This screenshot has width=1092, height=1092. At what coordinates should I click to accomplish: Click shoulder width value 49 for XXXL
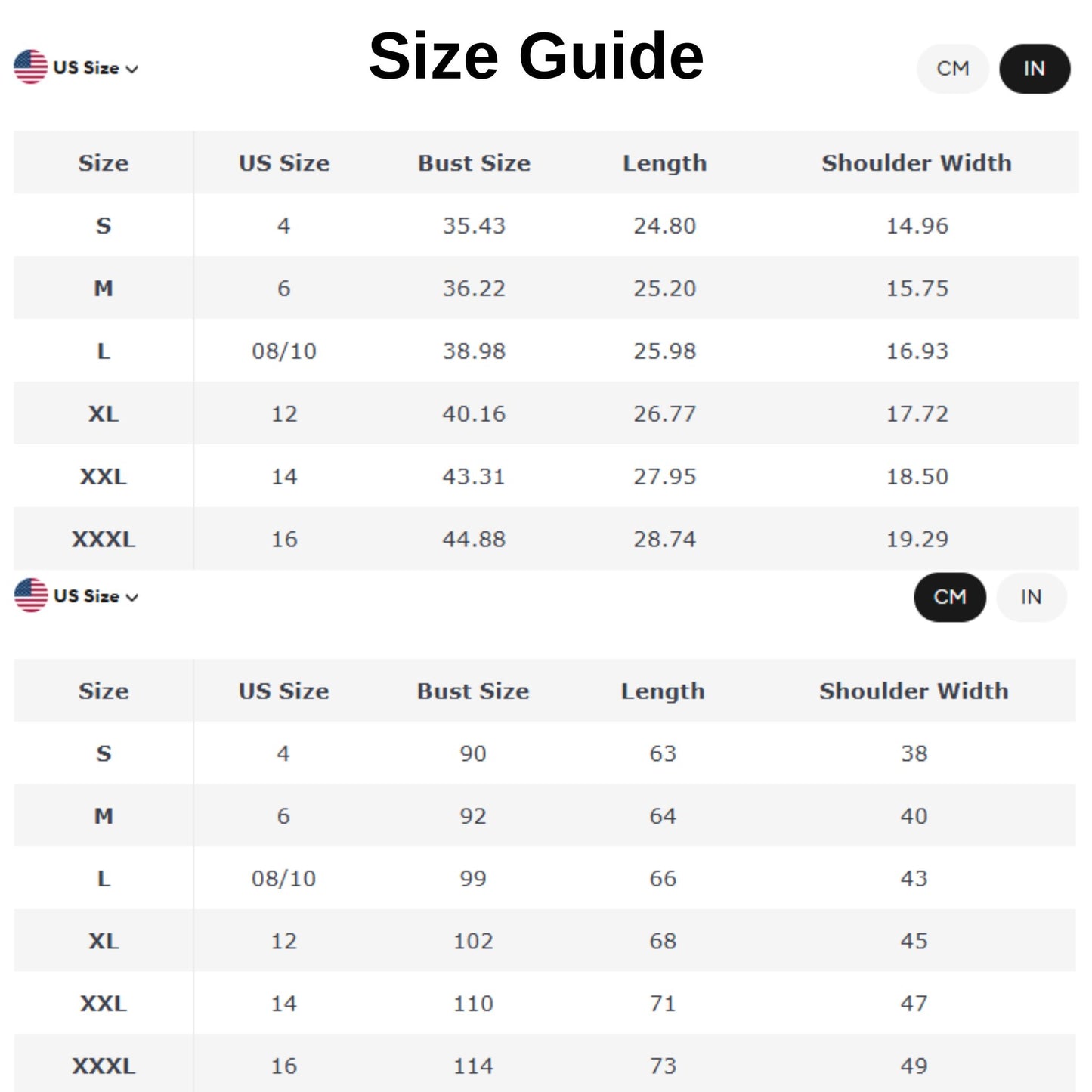pos(914,1066)
